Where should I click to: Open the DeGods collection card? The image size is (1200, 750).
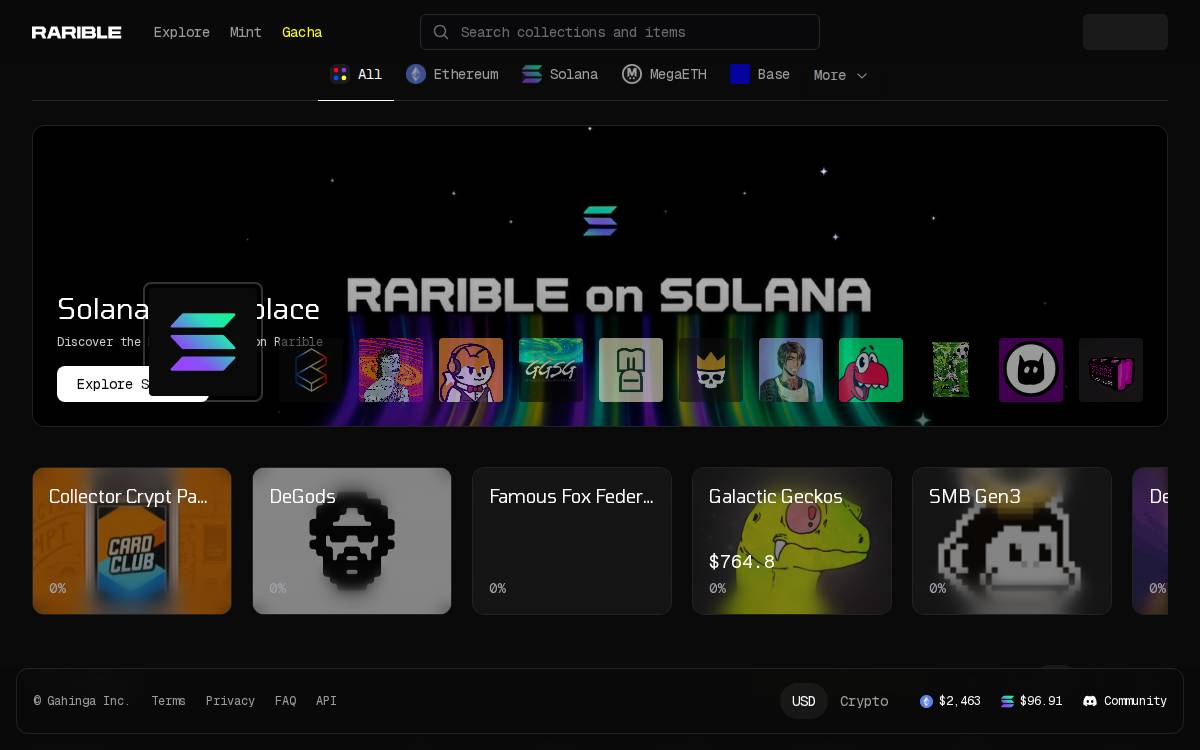tap(352, 541)
